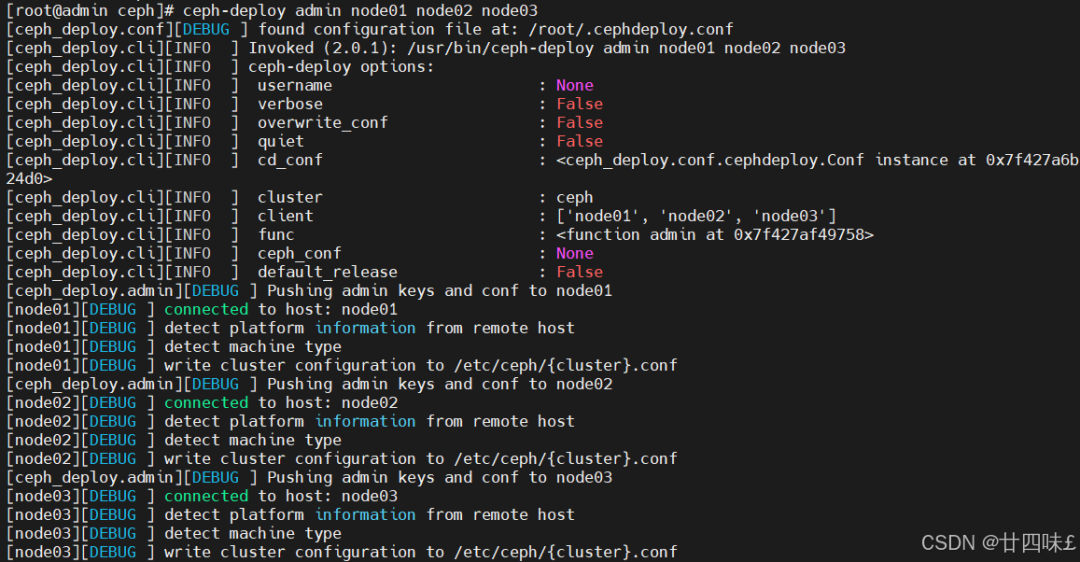Viewport: 1080px width, 562px height.
Task: Select the False value next to quiet
Action: [579, 140]
